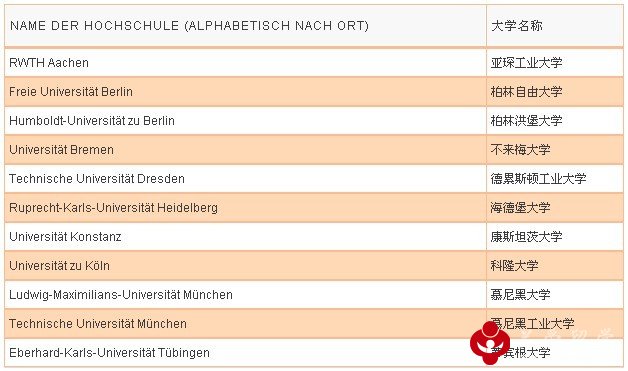Click the 康斯坦茨大学 cell

point(555,237)
